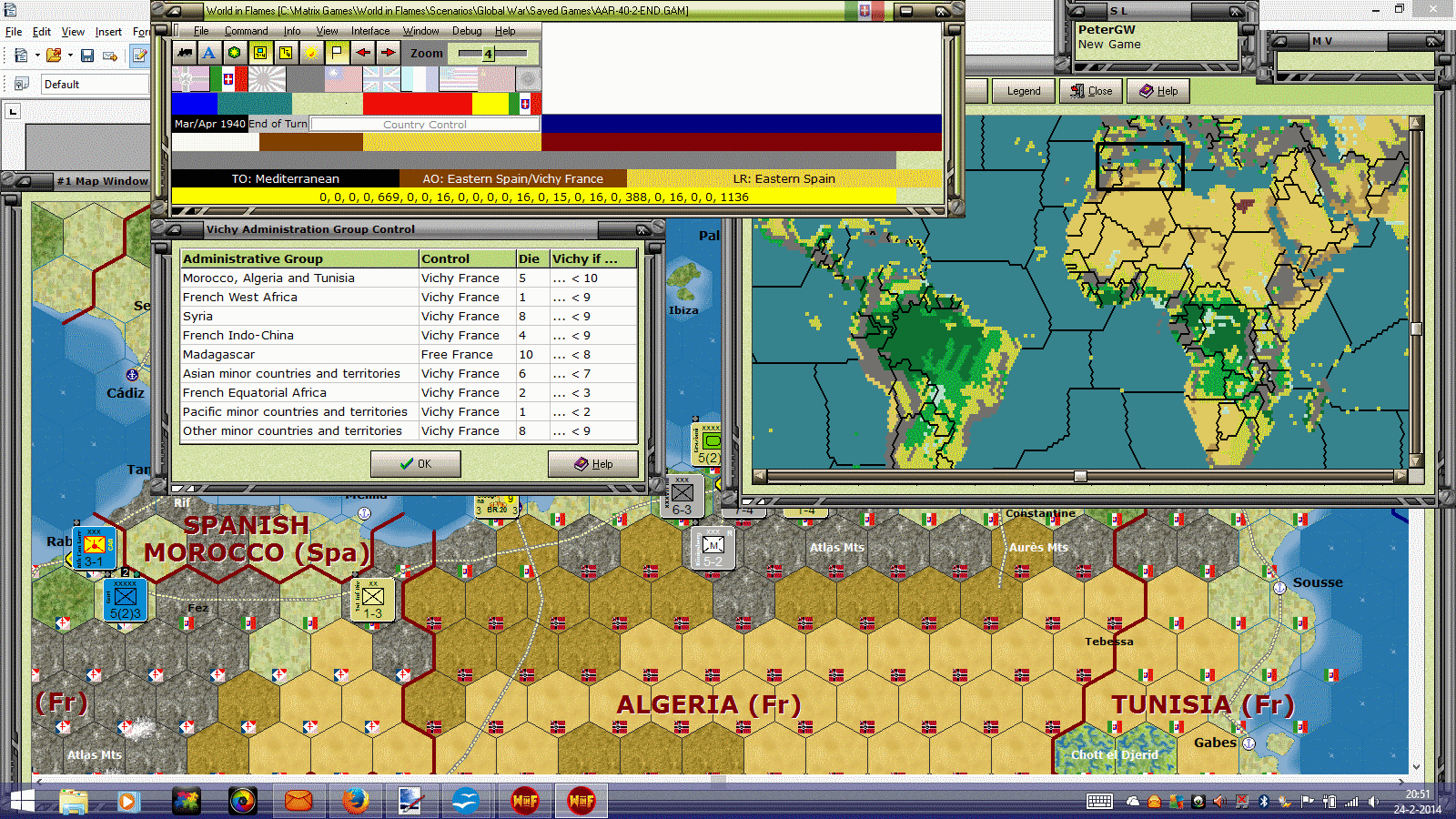Open the Interface menu
The height and width of the screenshot is (819, 1456).
click(370, 31)
